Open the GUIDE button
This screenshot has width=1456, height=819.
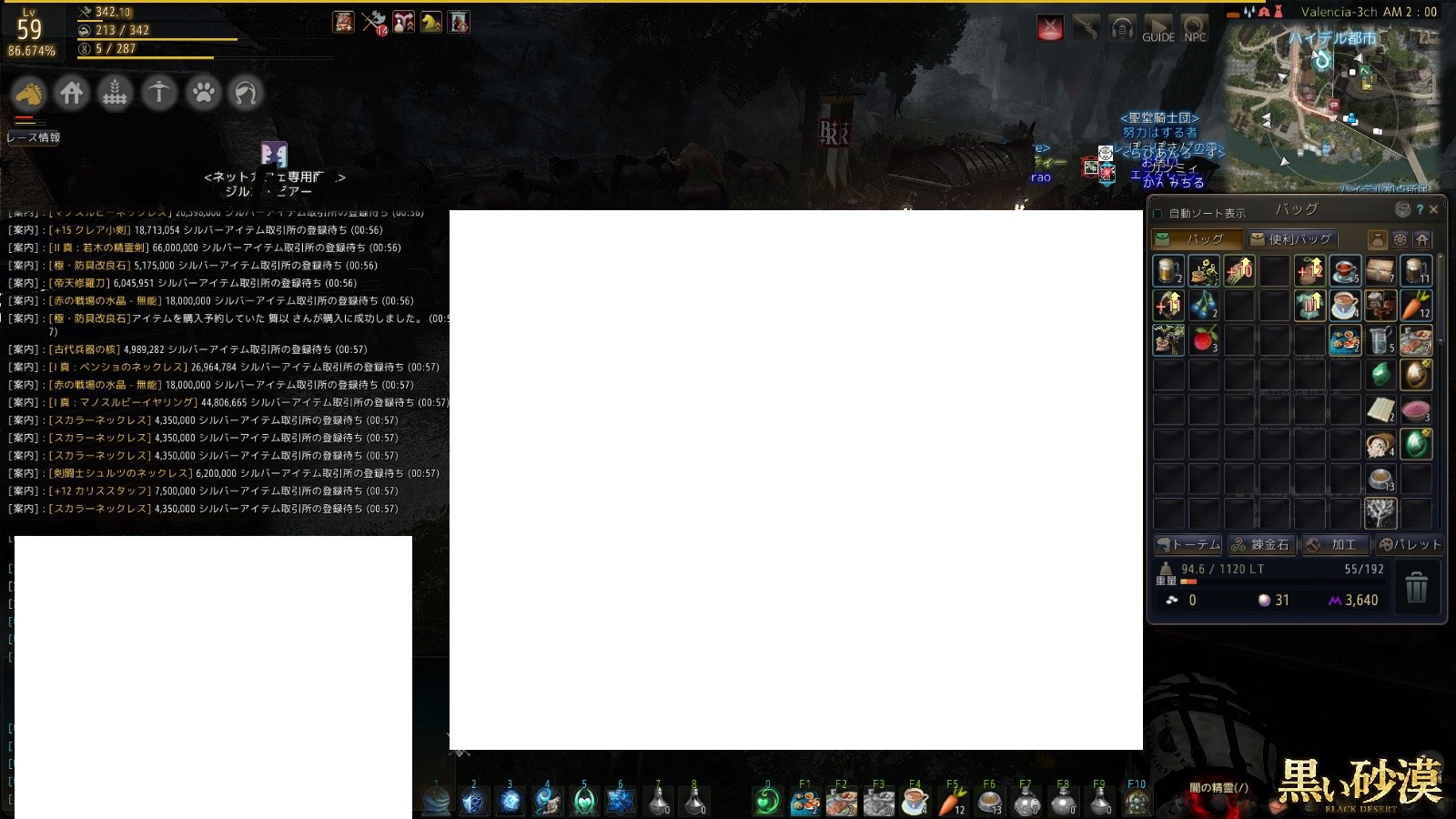pos(1158,28)
